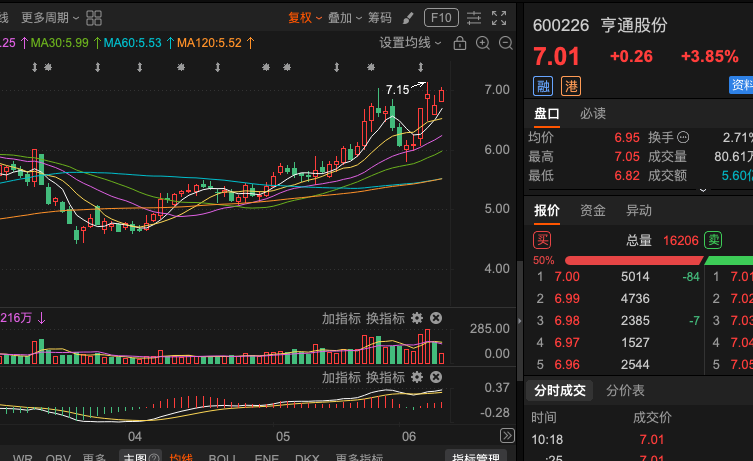Click the stock code 600226
Image resolution: width=753 pixels, height=461 pixels.
561,25
